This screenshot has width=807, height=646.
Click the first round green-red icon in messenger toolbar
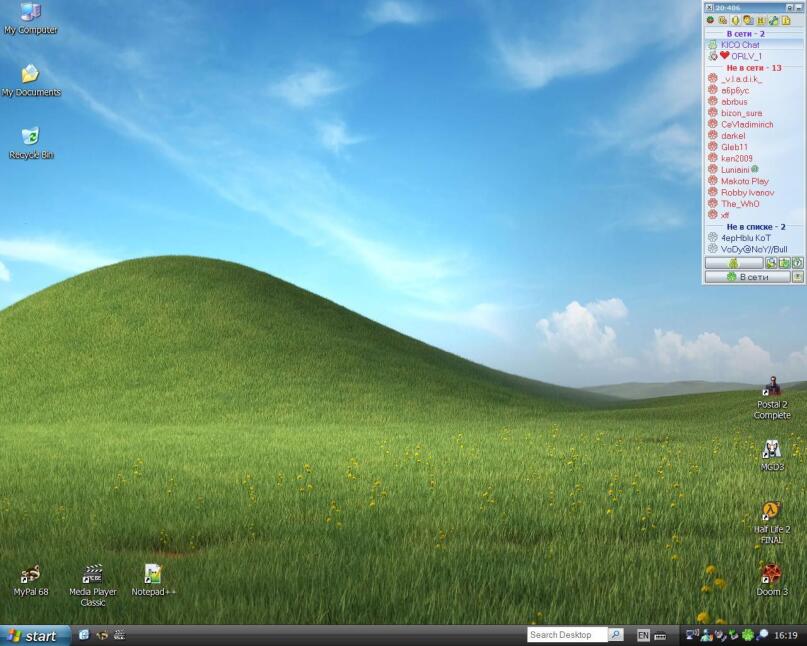[x=710, y=20]
